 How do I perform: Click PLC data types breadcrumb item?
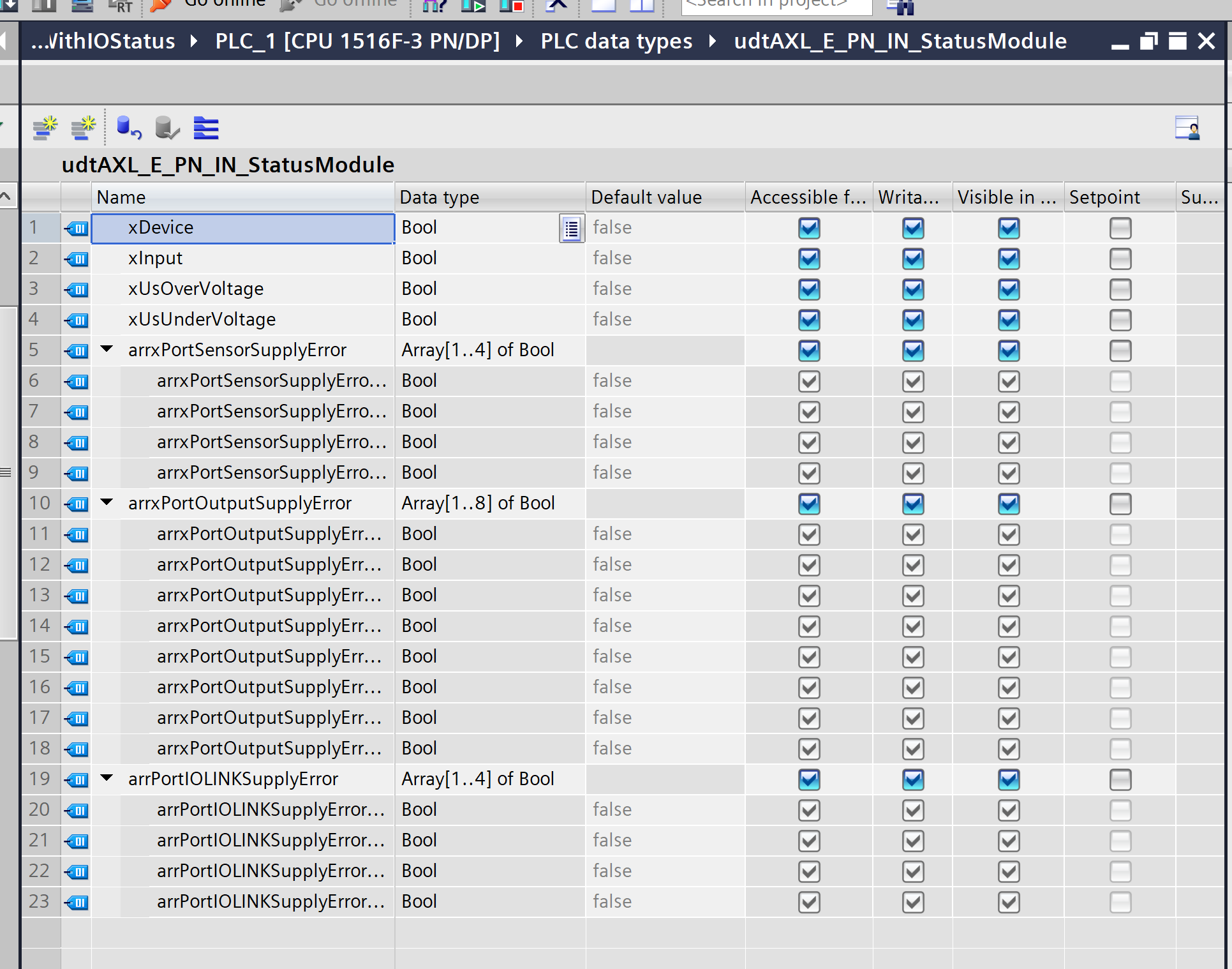pyautogui.click(x=616, y=41)
